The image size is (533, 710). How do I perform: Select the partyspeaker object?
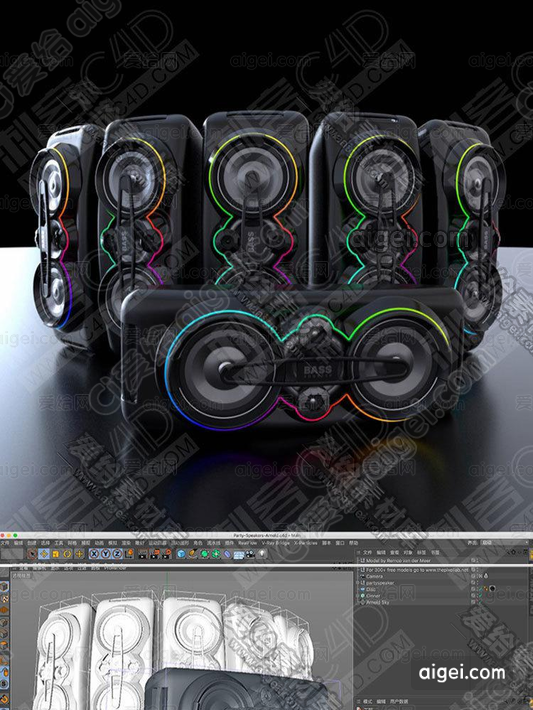(380, 583)
